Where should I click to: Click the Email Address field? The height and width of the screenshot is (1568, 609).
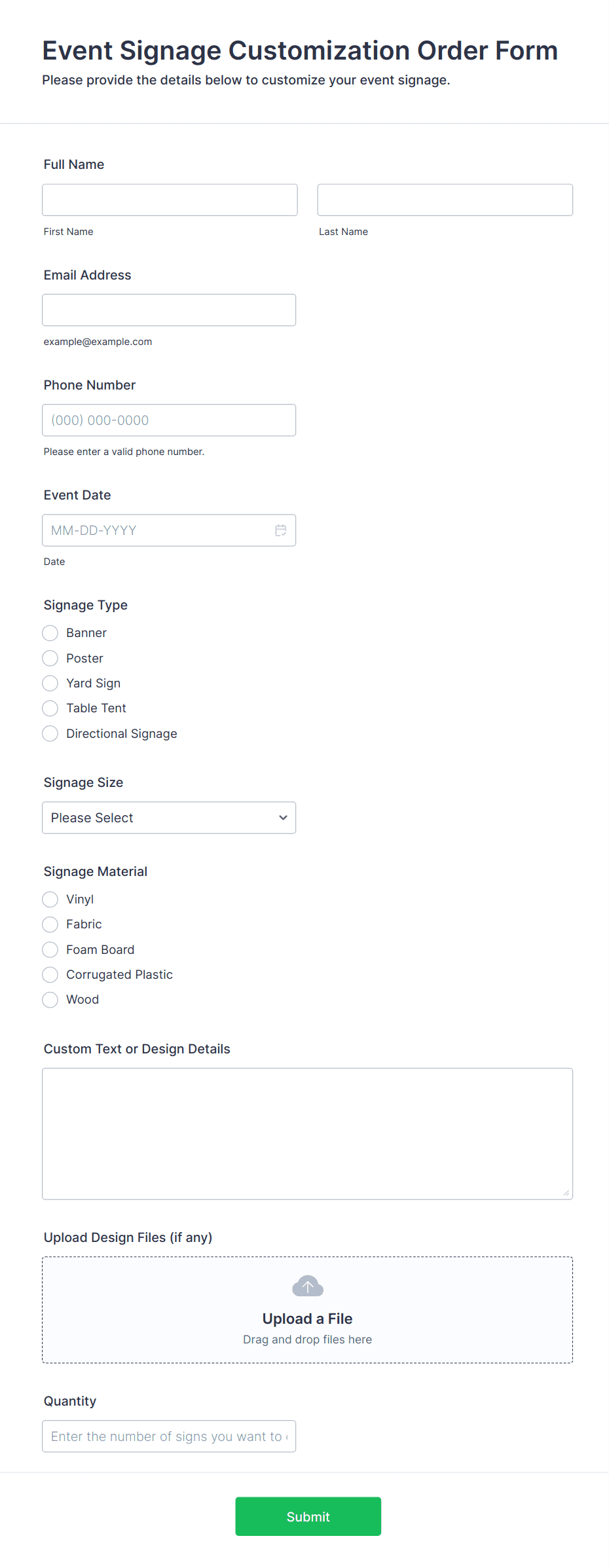(169, 310)
